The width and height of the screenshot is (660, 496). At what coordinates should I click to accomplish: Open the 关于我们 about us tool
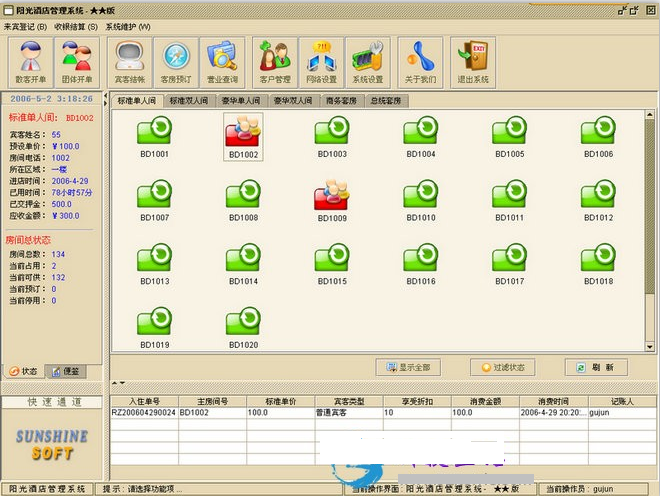coord(420,62)
